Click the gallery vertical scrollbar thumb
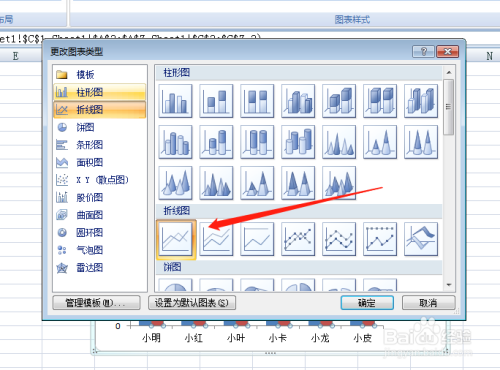Viewport: 500px width, 370px height. (x=449, y=107)
